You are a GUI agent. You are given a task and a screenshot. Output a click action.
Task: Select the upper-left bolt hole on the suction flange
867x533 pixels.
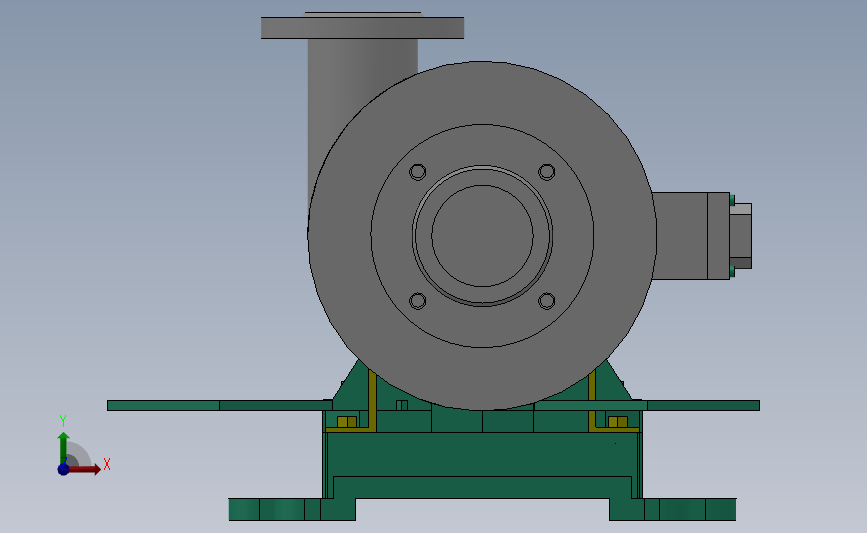pyautogui.click(x=417, y=172)
